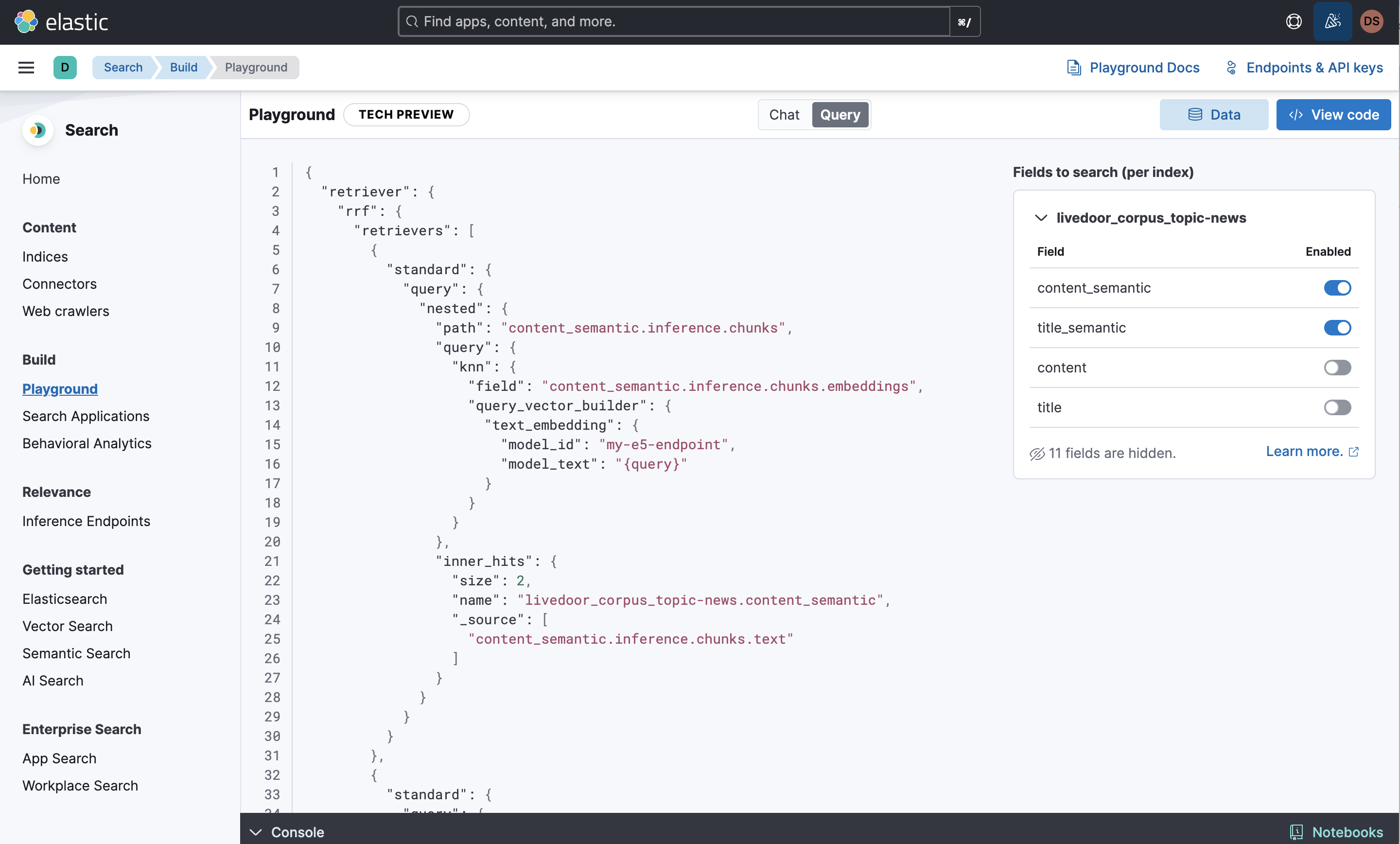Open Workplace Search

[x=80, y=786]
